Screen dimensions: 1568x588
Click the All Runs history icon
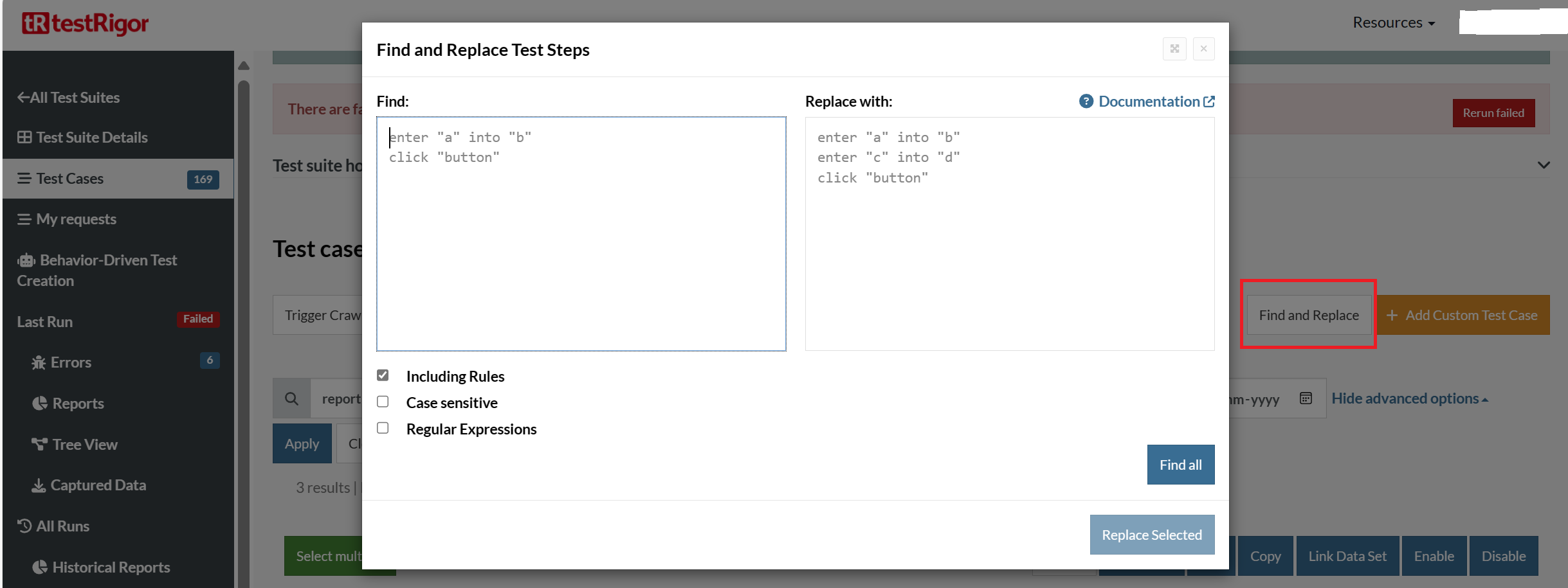[x=24, y=526]
